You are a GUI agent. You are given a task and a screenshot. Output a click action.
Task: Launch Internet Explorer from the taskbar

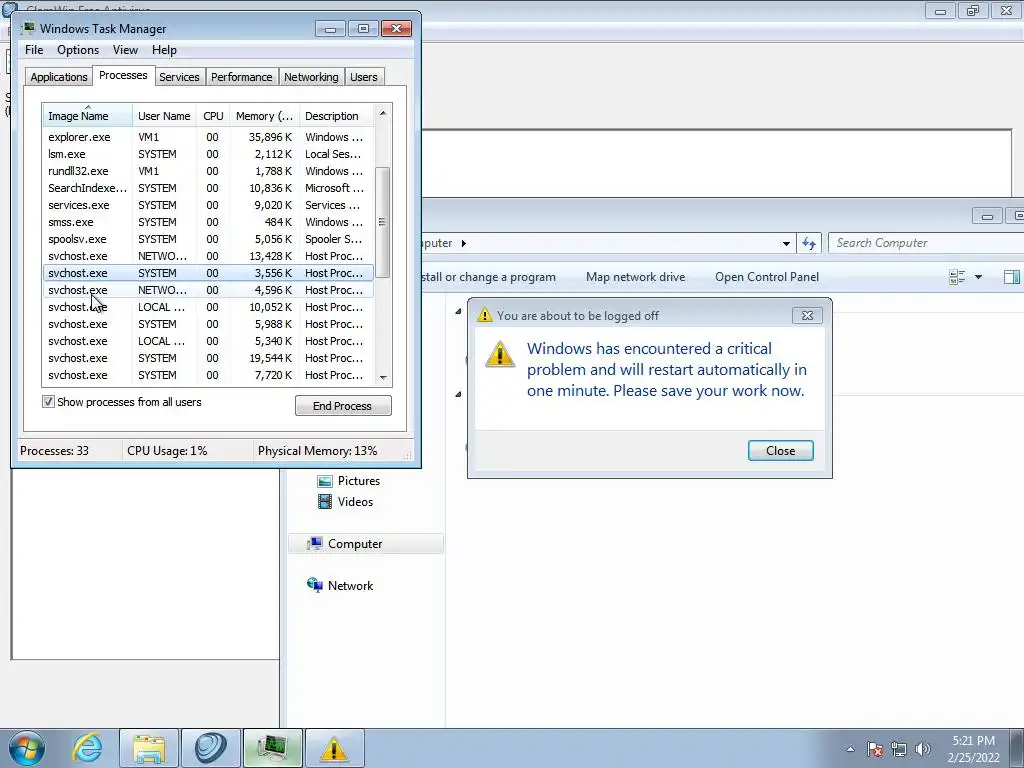tap(88, 748)
